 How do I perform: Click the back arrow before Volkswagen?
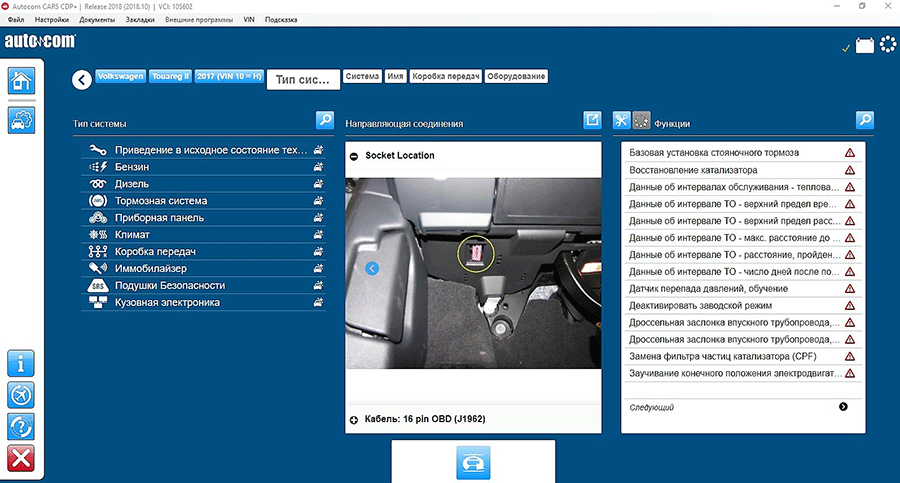tap(82, 80)
